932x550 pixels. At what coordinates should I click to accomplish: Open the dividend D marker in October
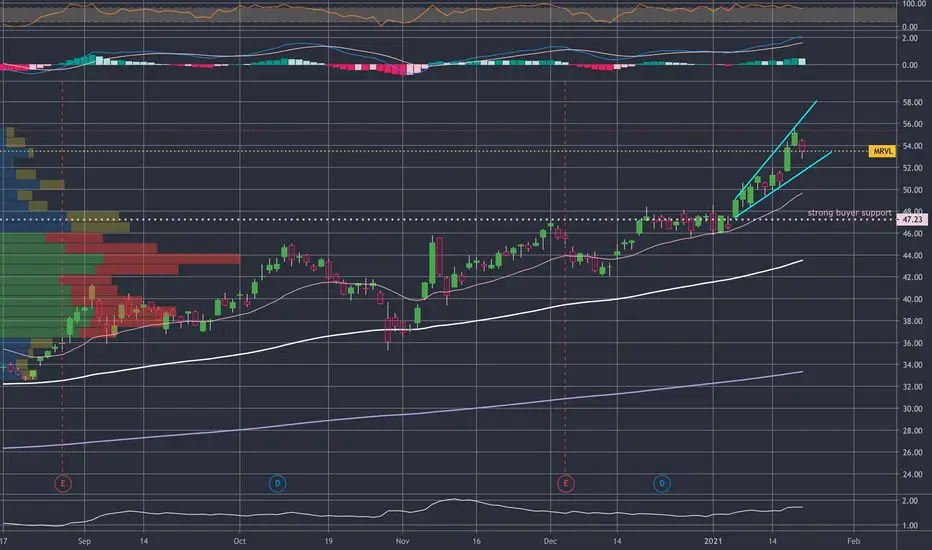pyautogui.click(x=277, y=483)
